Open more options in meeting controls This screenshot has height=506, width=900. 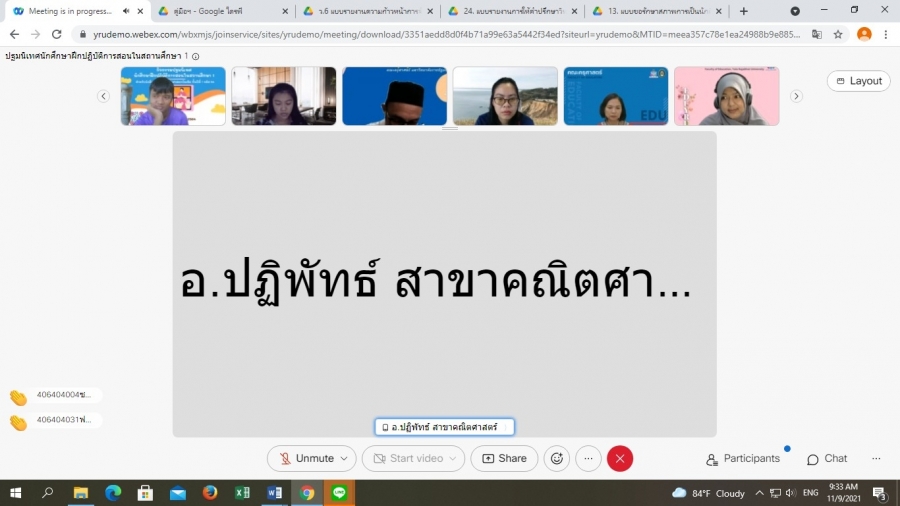pos(588,459)
